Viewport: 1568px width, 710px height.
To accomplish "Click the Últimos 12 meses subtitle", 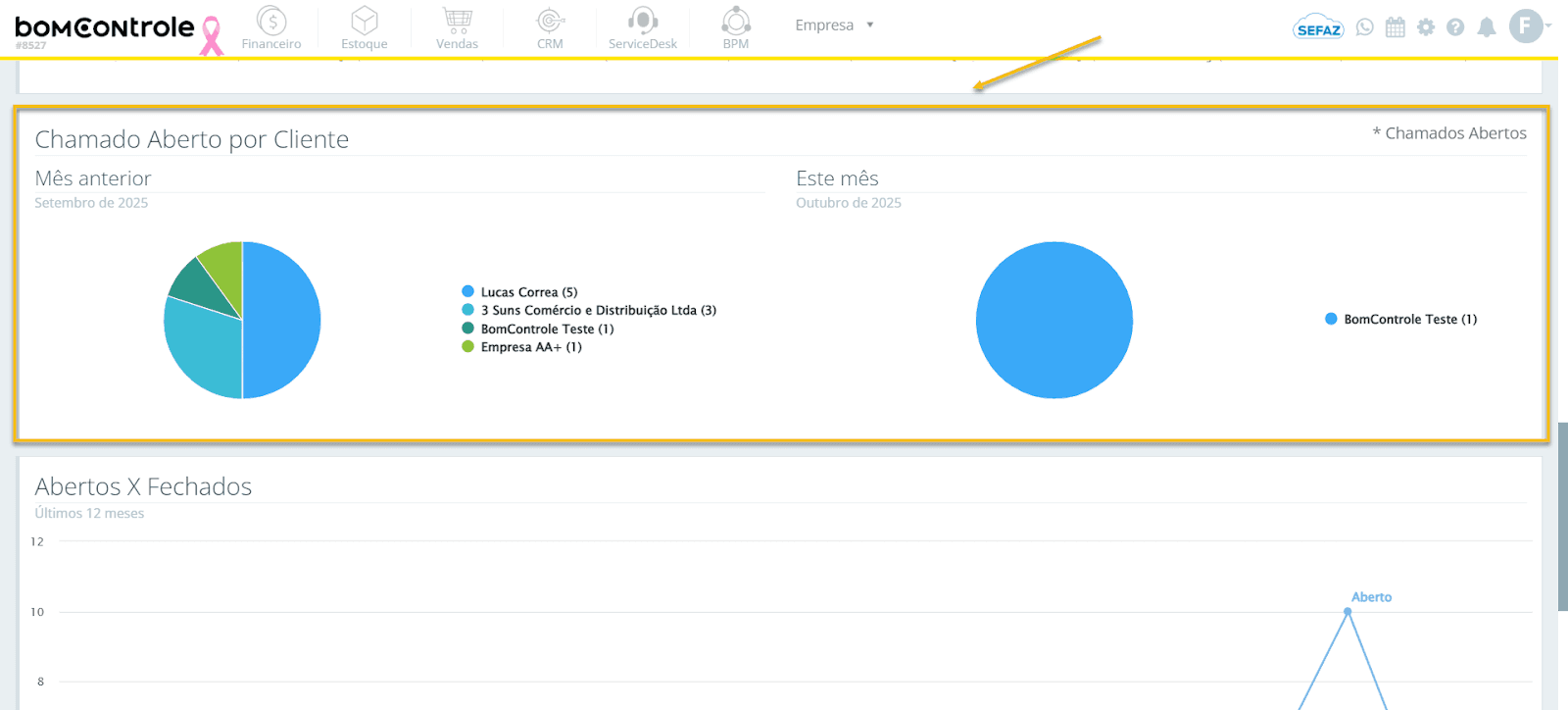I will (x=89, y=513).
